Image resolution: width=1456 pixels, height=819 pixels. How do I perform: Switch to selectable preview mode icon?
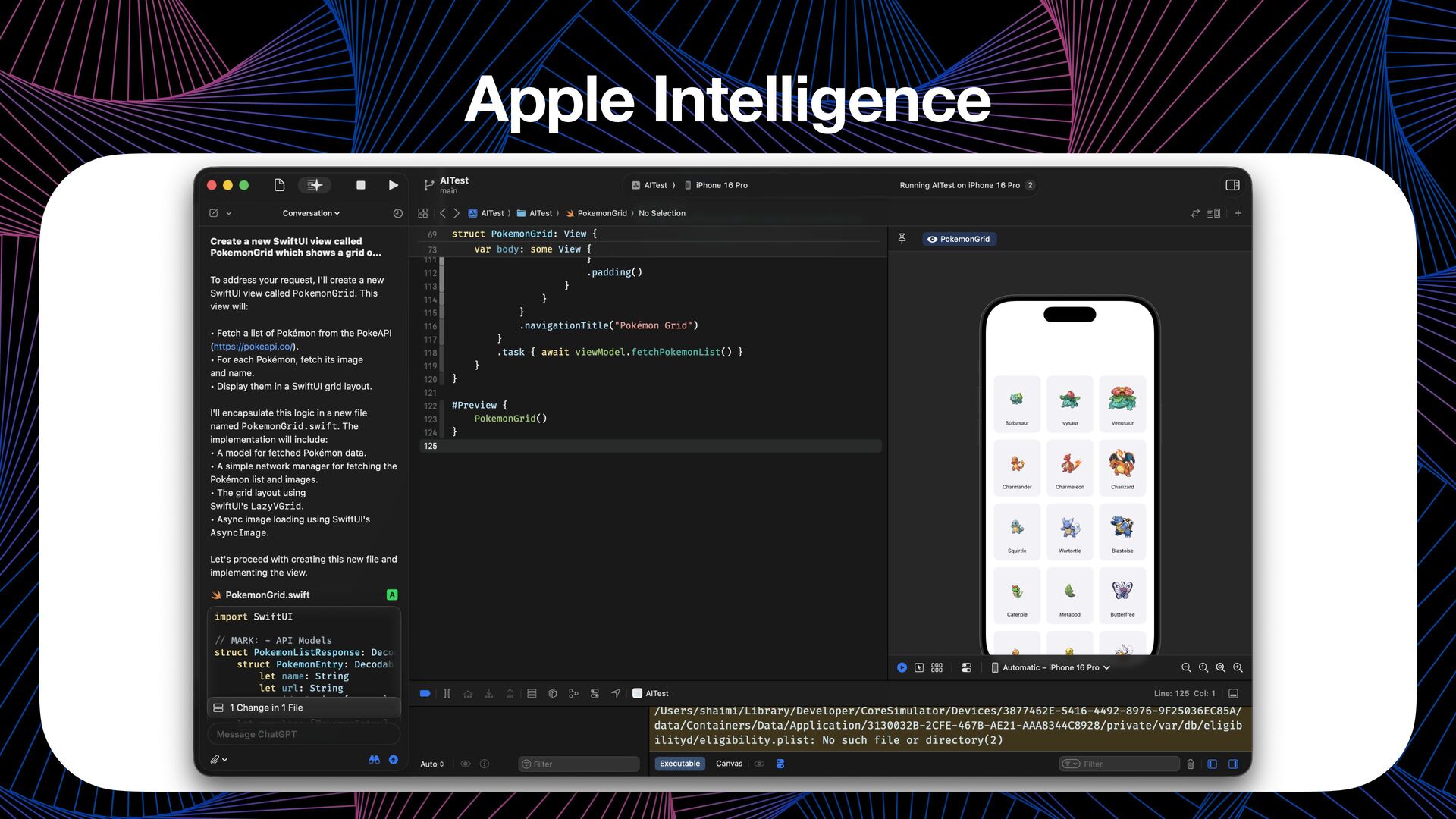(919, 667)
